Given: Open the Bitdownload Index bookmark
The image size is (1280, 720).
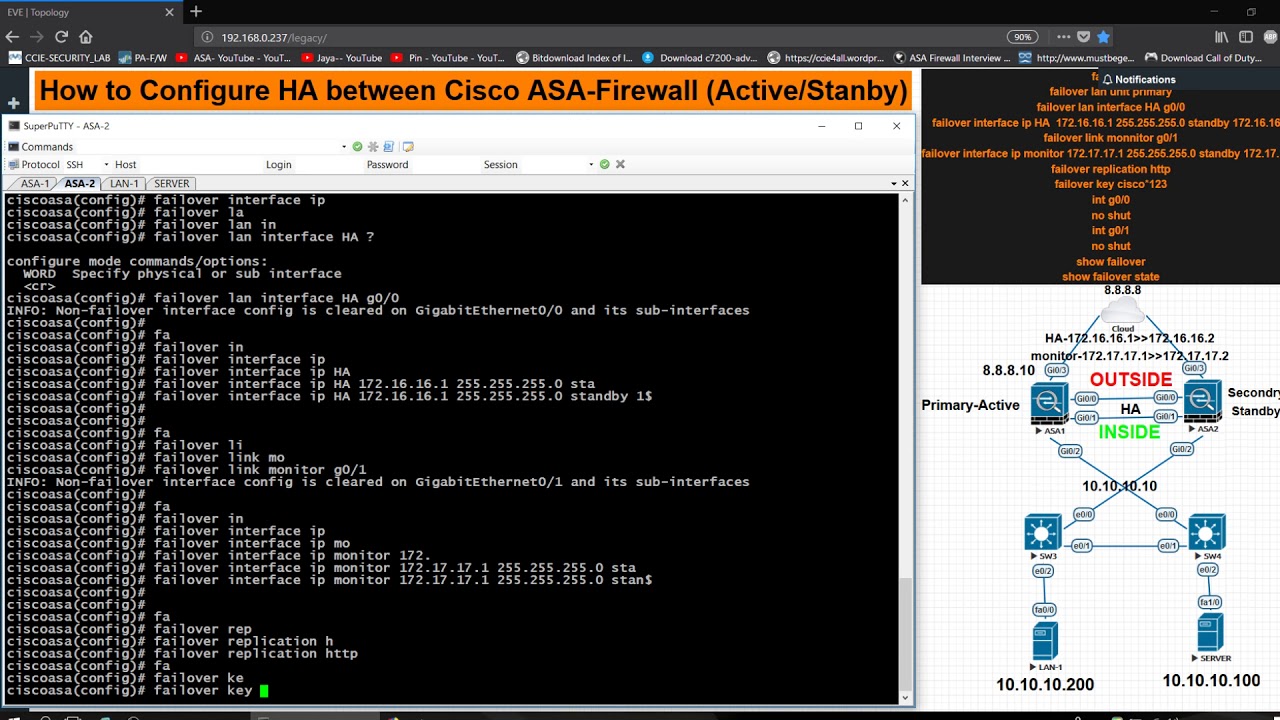Looking at the screenshot, I should tap(575, 58).
